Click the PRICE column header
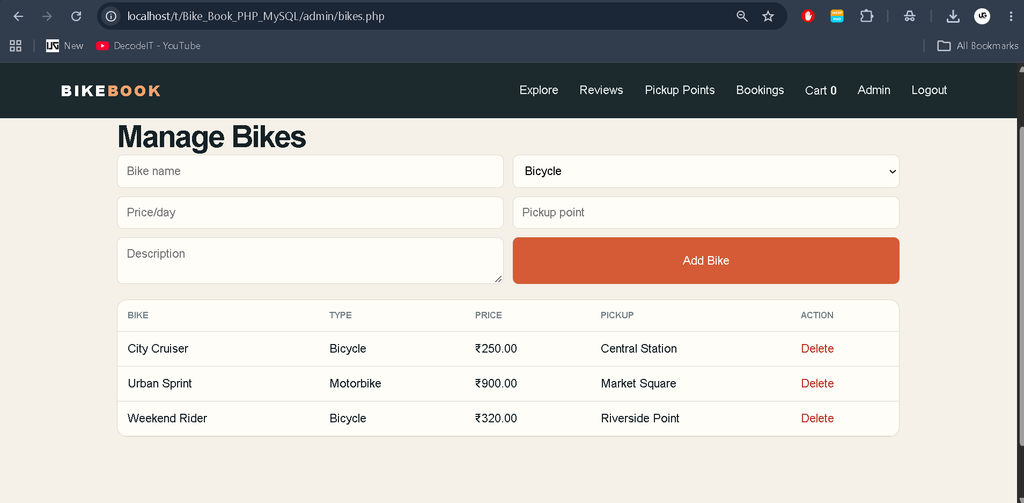Viewport: 1024px width, 503px height. point(488,316)
